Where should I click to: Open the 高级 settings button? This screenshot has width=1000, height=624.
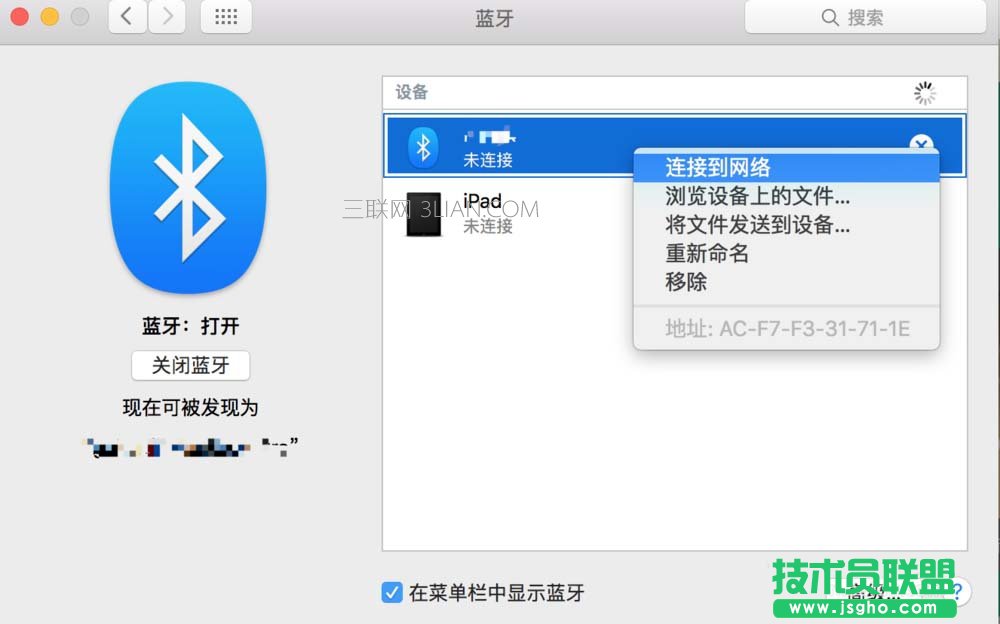click(x=872, y=591)
